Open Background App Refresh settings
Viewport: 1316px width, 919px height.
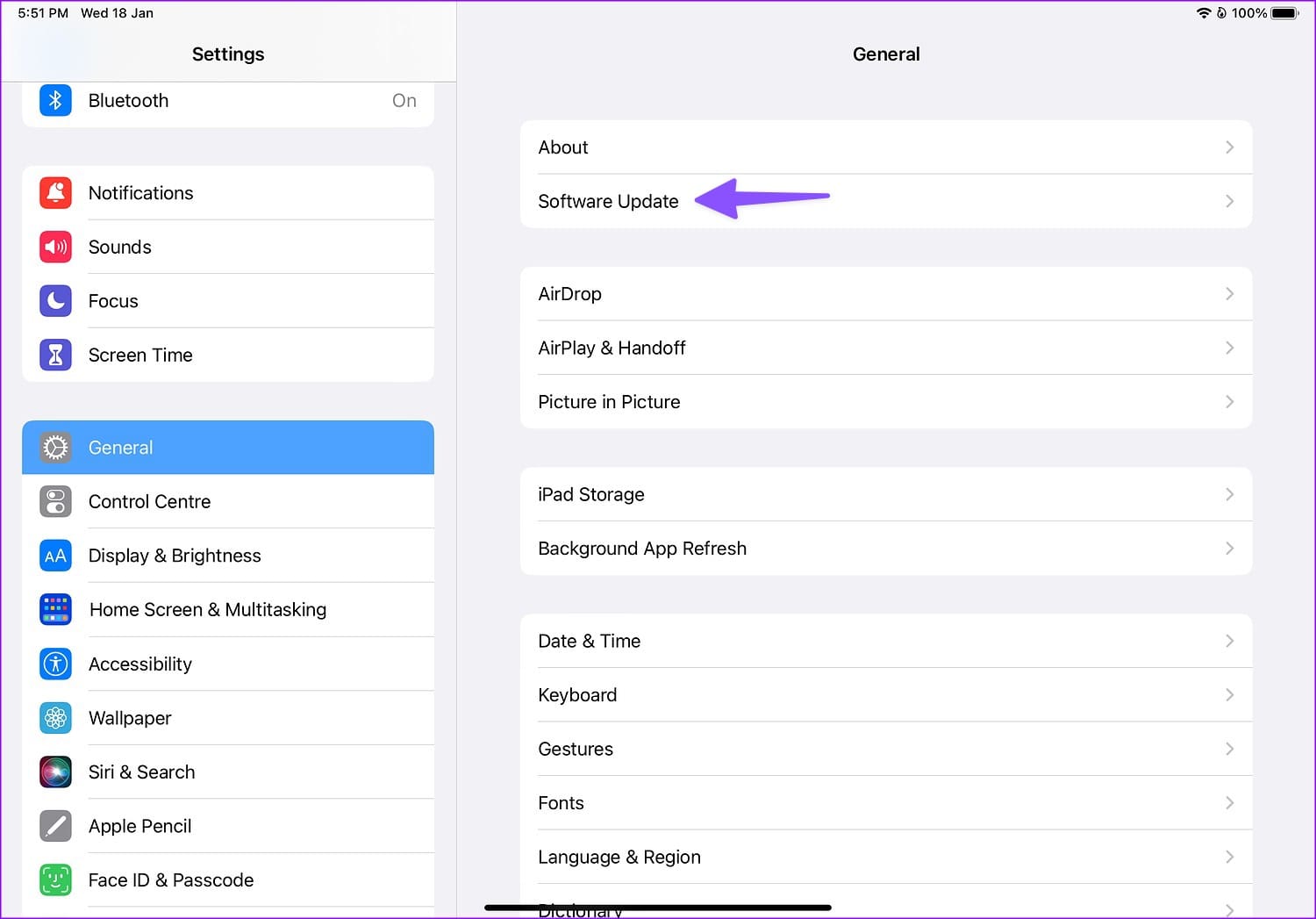[x=886, y=549]
